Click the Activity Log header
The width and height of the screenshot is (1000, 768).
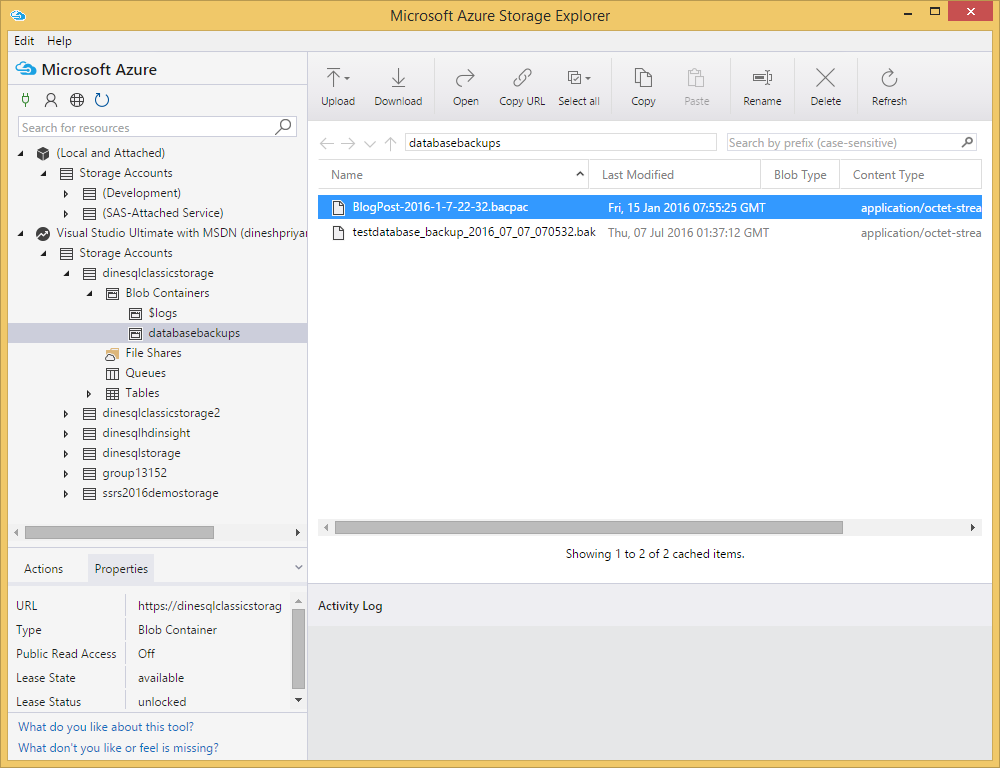[x=350, y=606]
